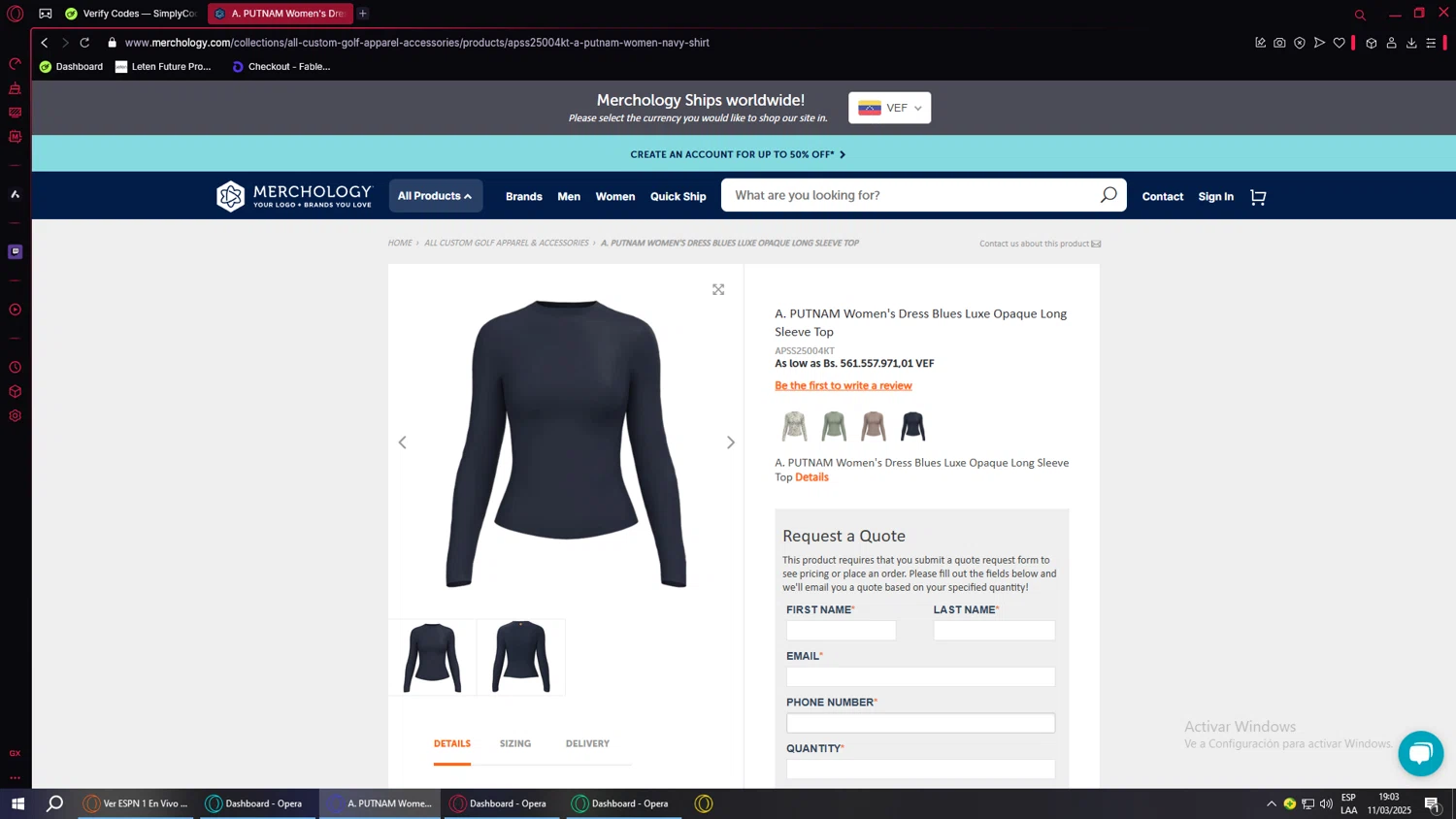The image size is (1456, 819).
Task: Click the send-to-flow arrow icon
Action: 1319,43
